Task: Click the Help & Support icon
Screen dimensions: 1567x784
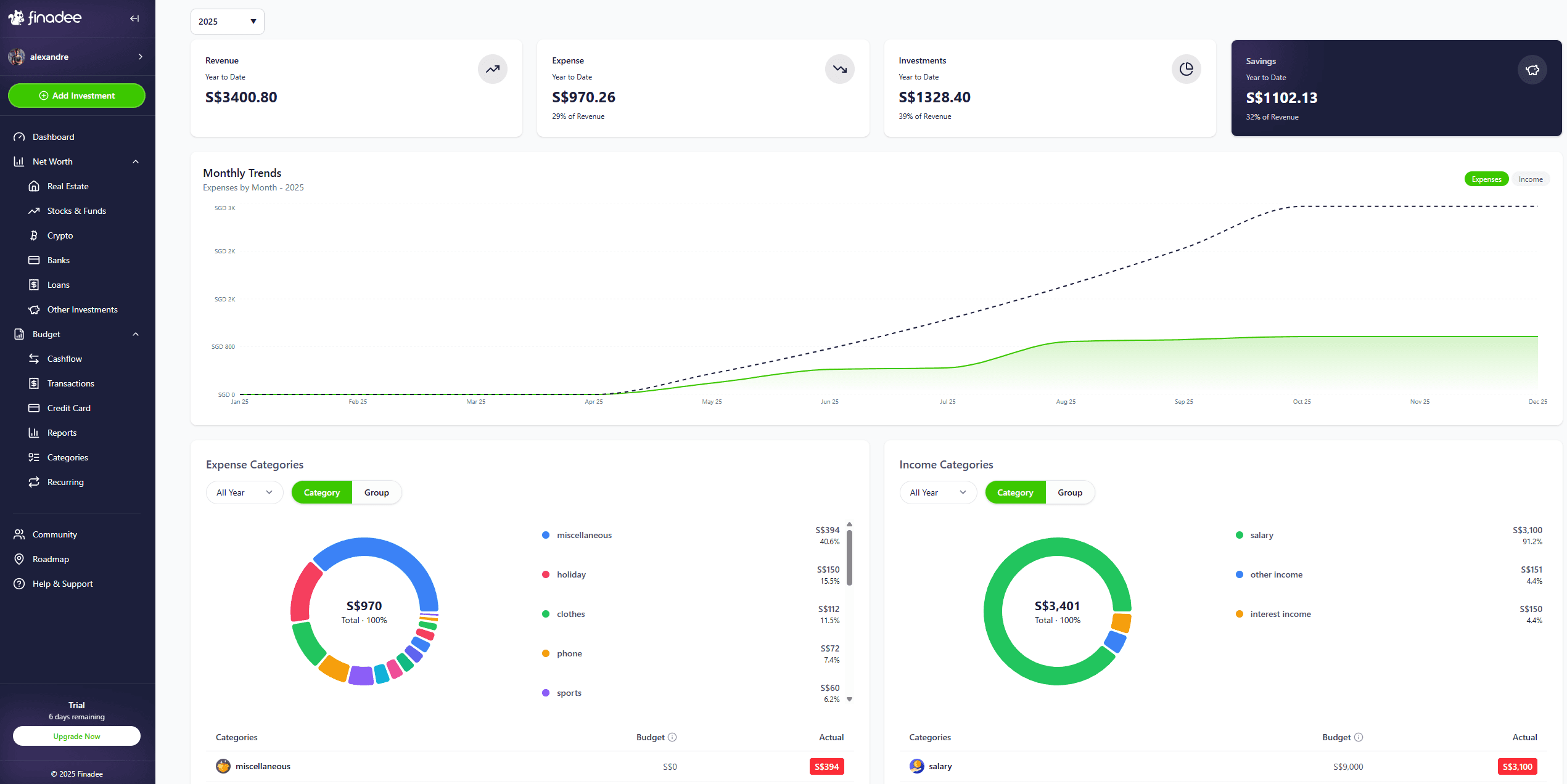Action: point(19,583)
